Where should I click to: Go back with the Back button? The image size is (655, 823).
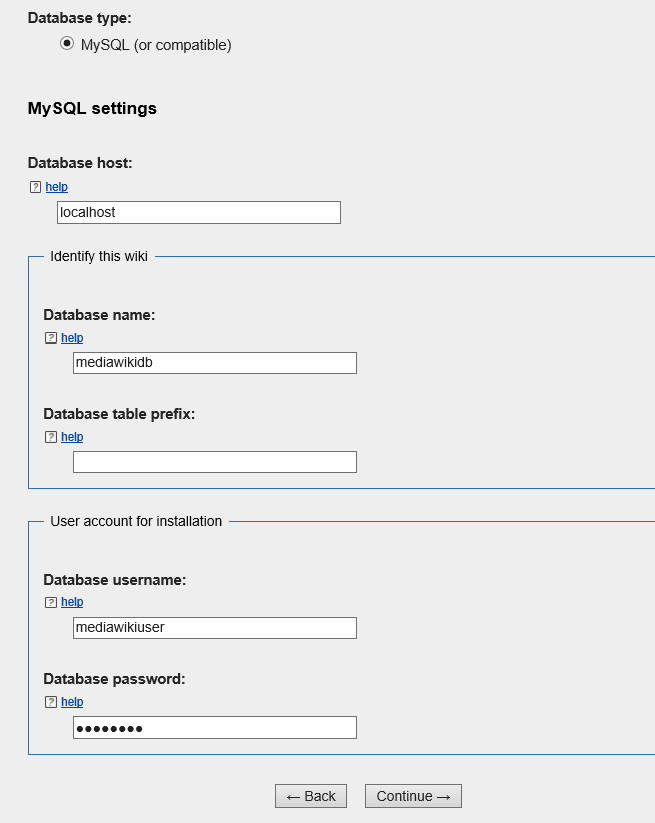click(311, 796)
